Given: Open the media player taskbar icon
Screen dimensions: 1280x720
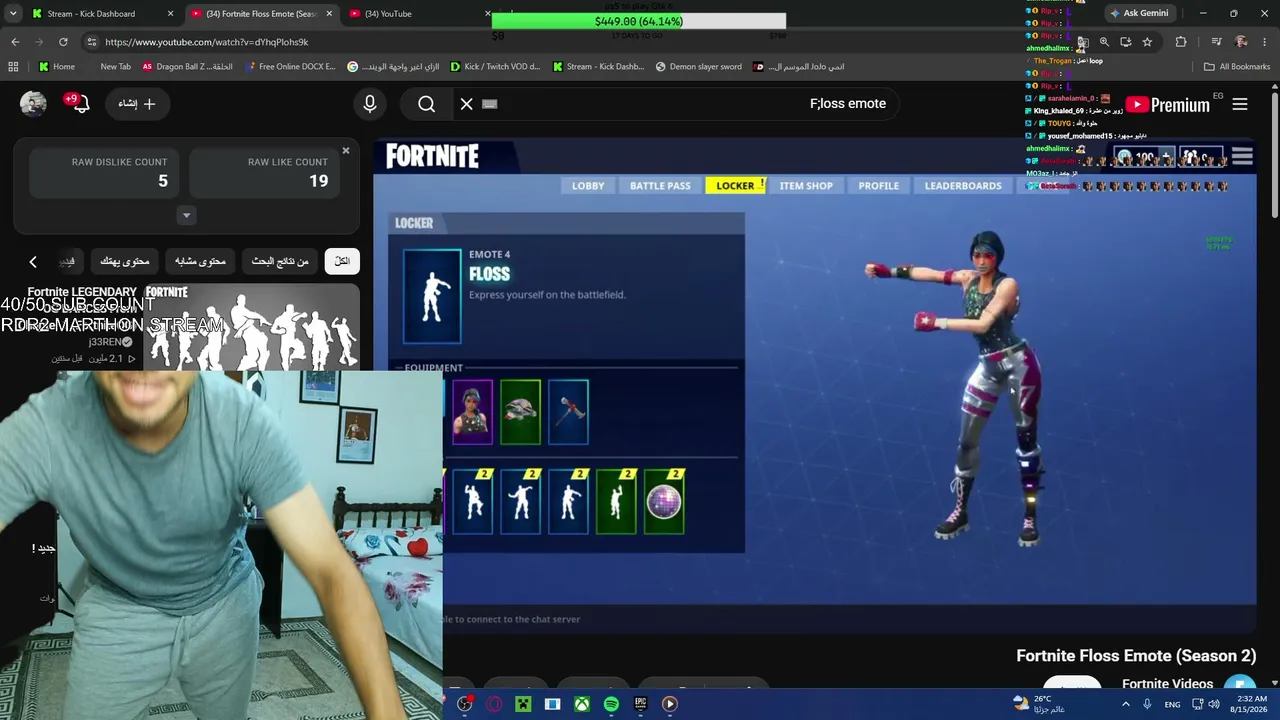Looking at the screenshot, I should 670,704.
